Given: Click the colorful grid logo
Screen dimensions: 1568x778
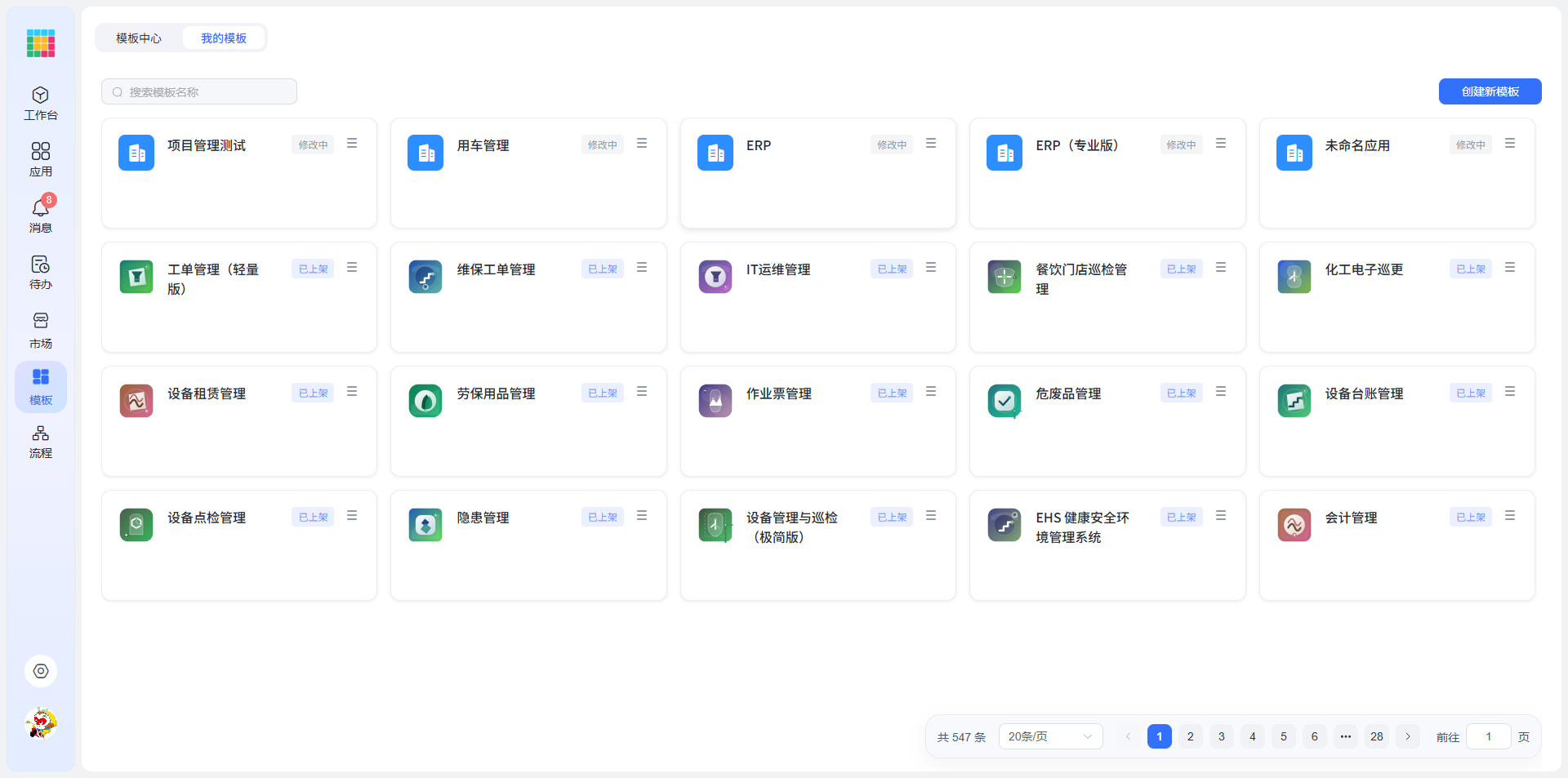Looking at the screenshot, I should (41, 43).
